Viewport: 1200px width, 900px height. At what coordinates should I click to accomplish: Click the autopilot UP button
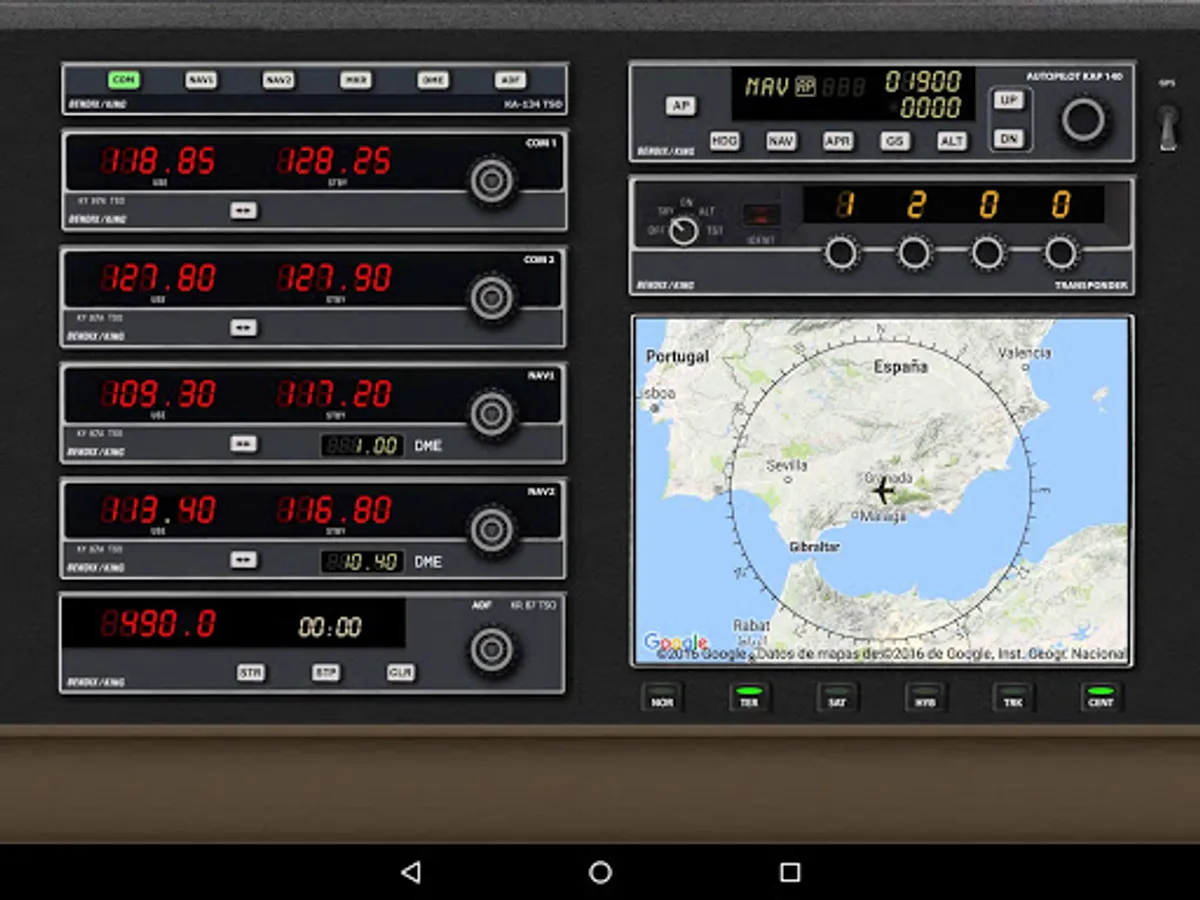pos(1008,100)
